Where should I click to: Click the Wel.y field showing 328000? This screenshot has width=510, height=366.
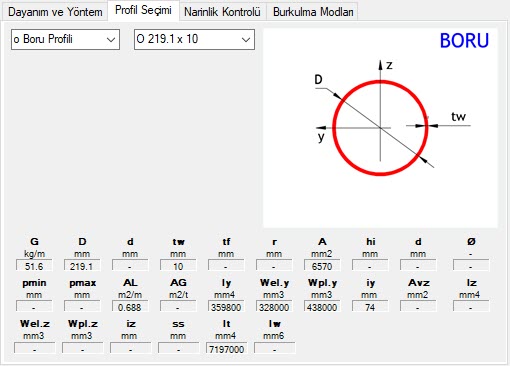pyautogui.click(x=274, y=307)
